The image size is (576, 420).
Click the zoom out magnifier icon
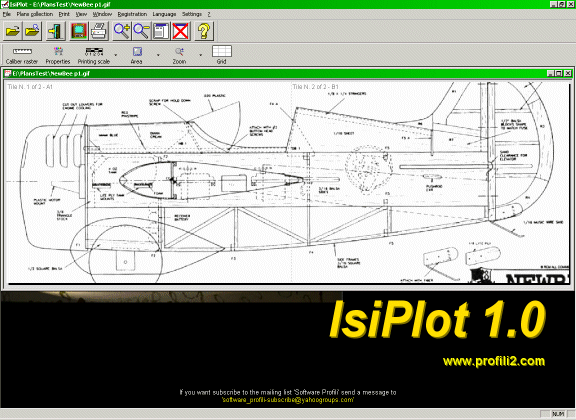pyautogui.click(x=141, y=31)
